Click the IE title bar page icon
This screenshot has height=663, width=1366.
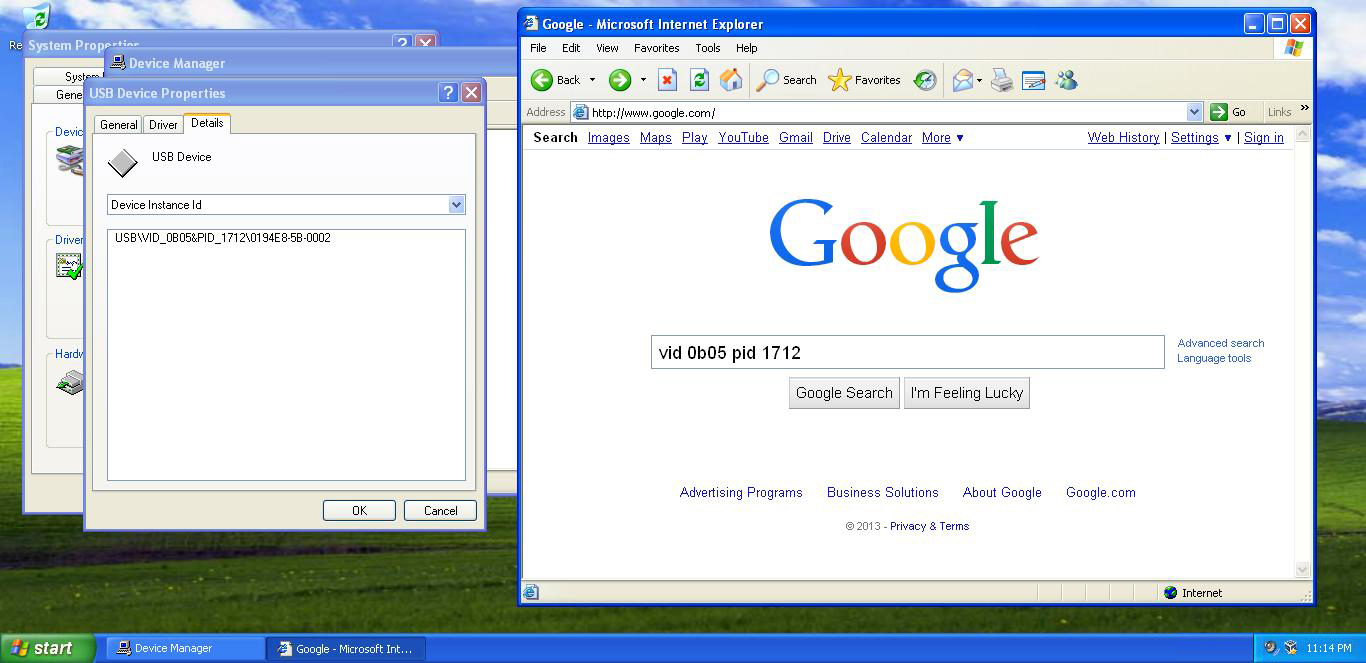pos(530,24)
